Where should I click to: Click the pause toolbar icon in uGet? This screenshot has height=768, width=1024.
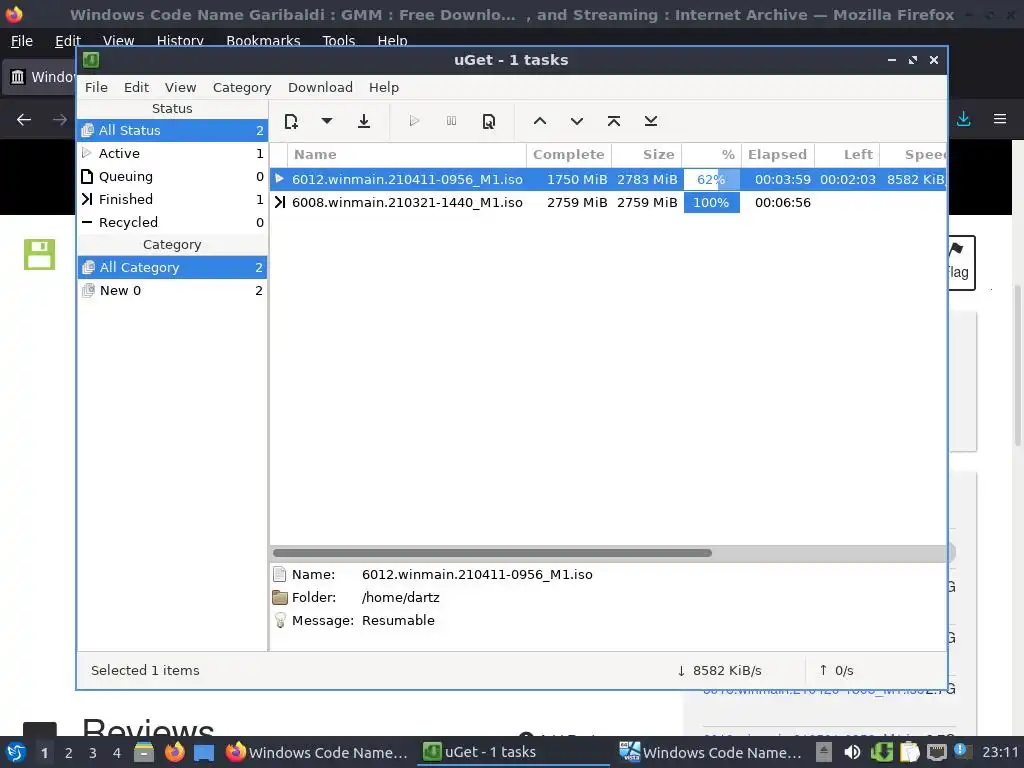(x=451, y=121)
